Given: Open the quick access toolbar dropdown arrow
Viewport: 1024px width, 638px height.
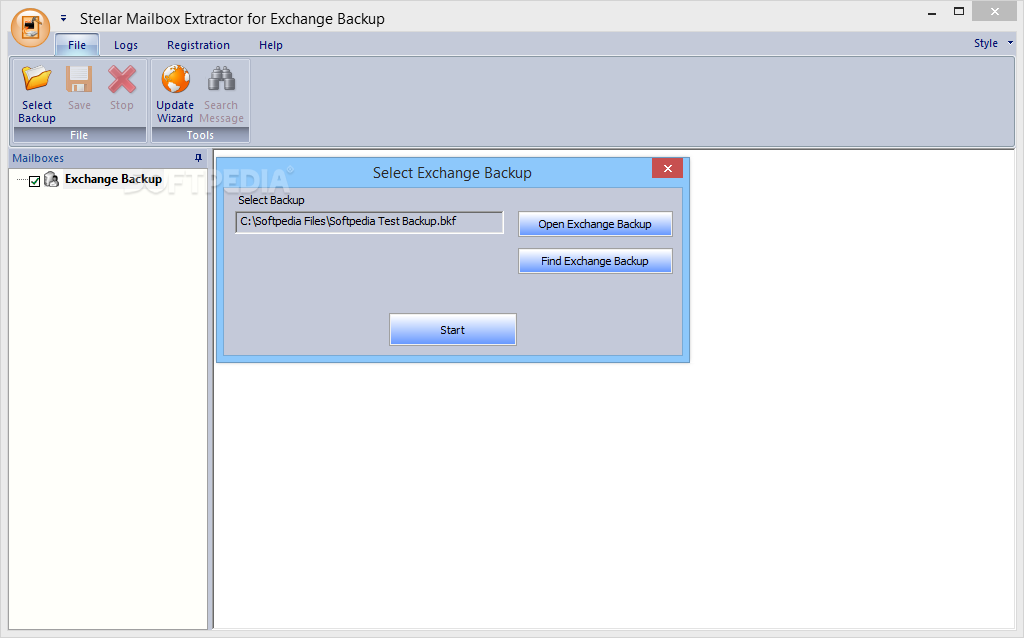Looking at the screenshot, I should (x=63, y=18).
